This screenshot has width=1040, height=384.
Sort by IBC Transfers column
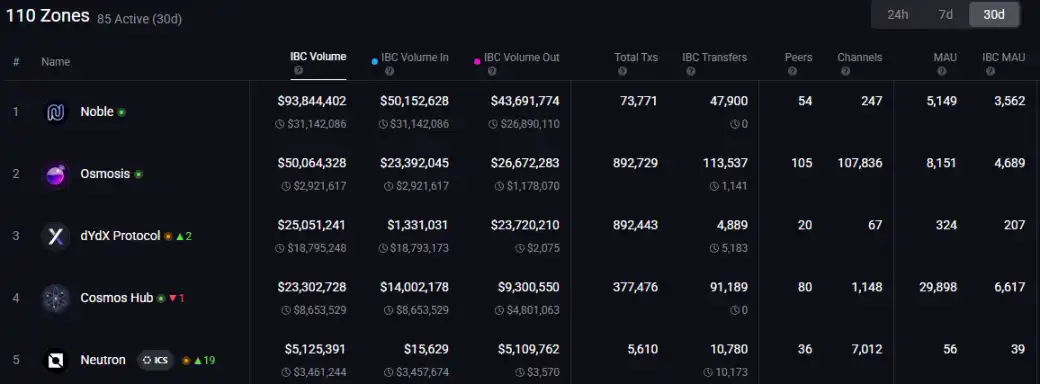[715, 58]
